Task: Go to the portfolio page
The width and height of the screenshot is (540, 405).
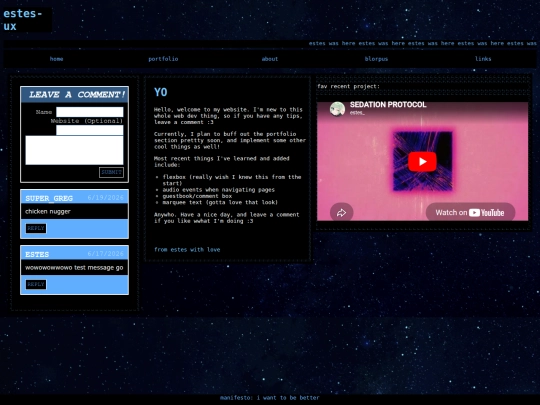Action: [163, 59]
